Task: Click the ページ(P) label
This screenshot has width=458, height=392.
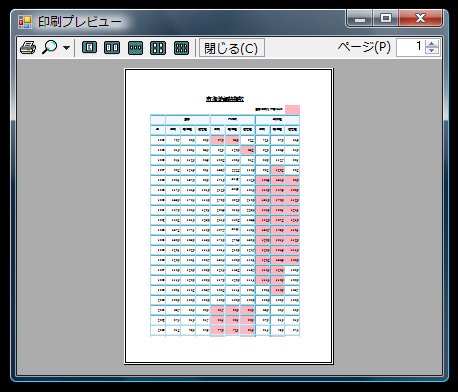Action: [364, 47]
